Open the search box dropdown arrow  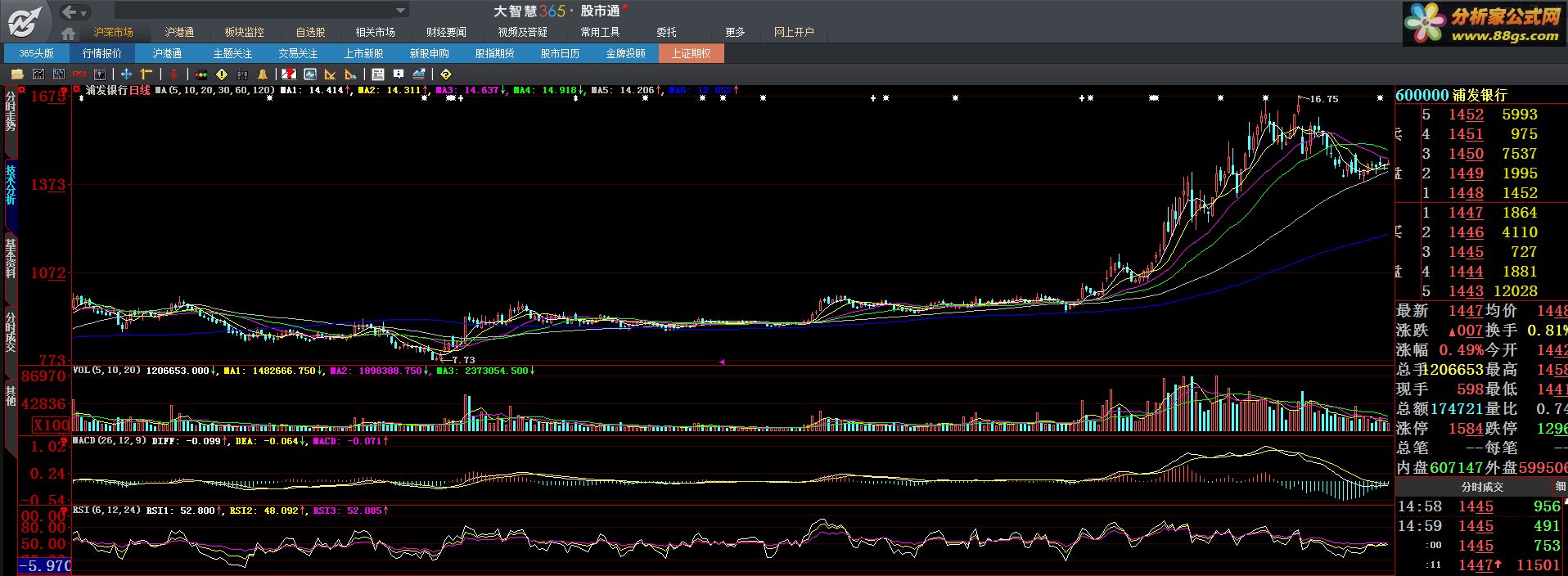click(x=400, y=11)
